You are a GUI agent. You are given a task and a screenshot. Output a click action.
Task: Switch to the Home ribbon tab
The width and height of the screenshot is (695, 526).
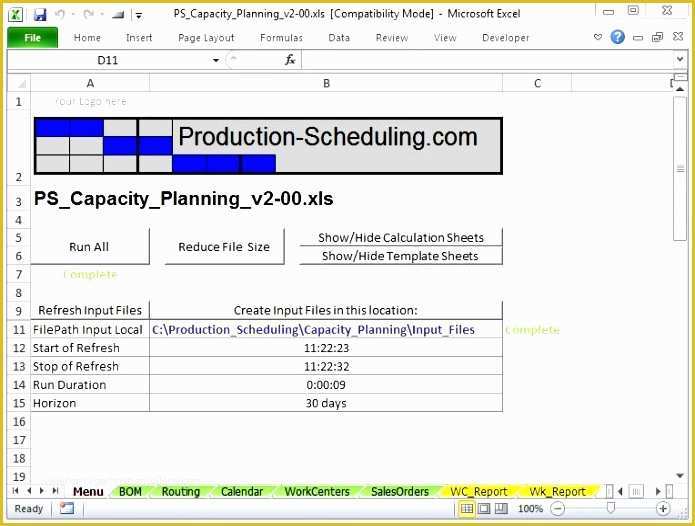[87, 38]
